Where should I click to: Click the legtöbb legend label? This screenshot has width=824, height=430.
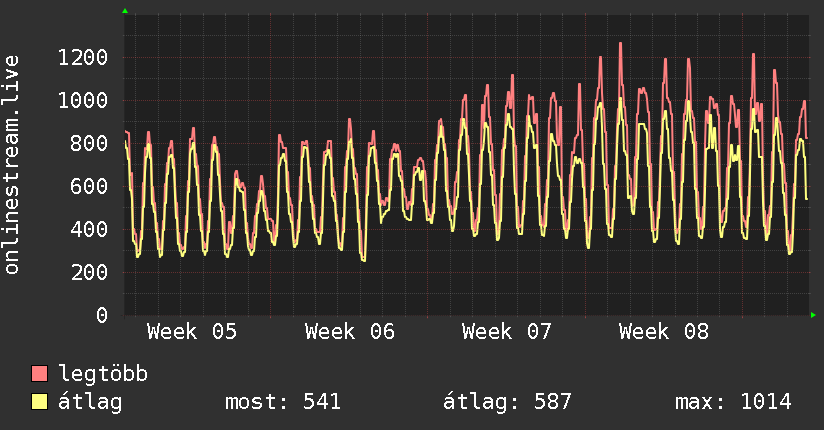click(103, 374)
